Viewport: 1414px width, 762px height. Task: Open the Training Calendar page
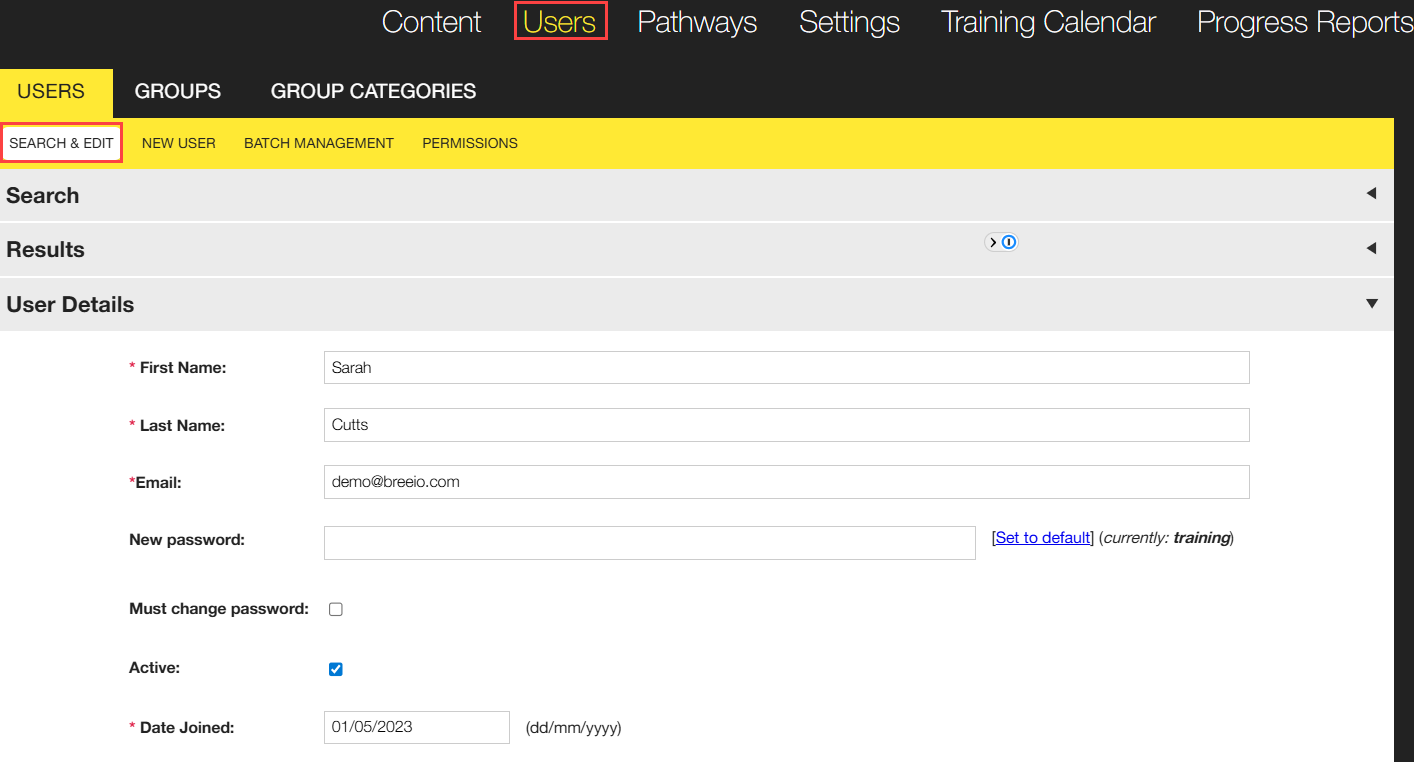(x=1048, y=22)
